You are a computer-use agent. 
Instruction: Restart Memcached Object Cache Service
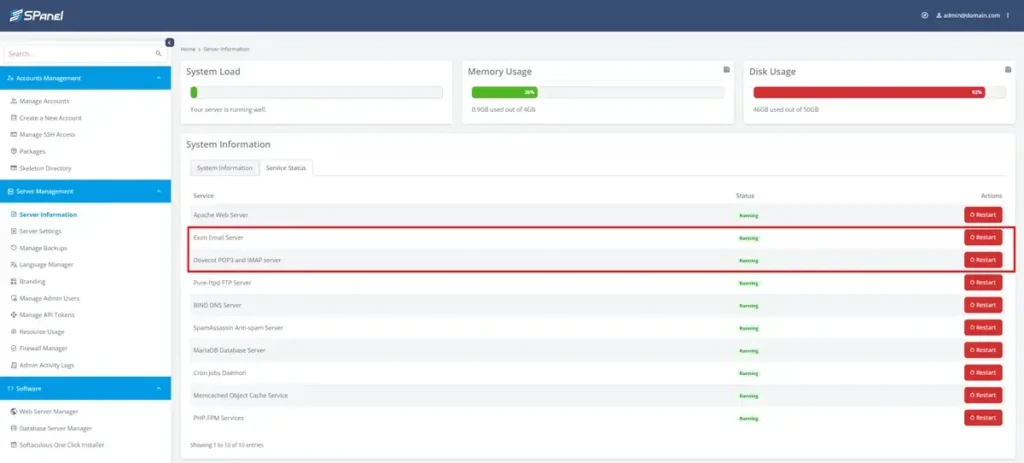pos(983,395)
